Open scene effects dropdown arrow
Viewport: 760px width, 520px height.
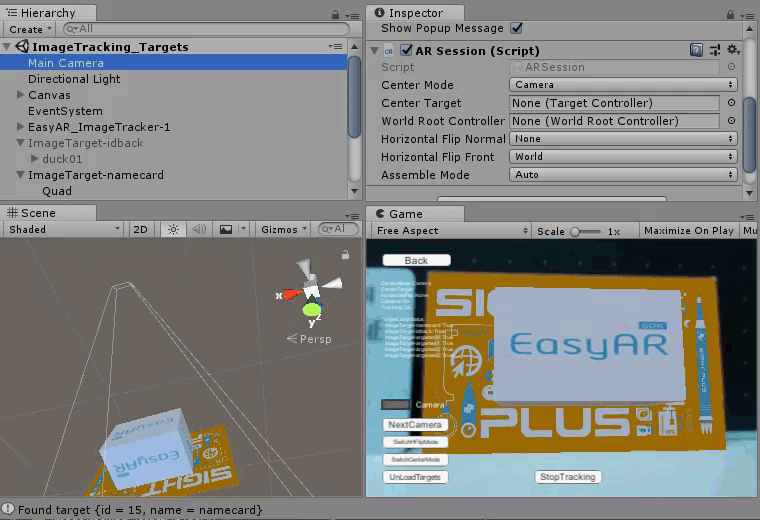[243, 229]
